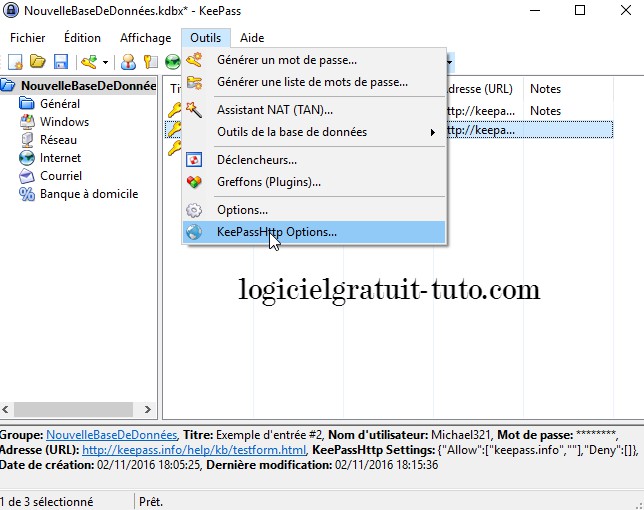The width and height of the screenshot is (644, 510).
Task: Click the toolbar overflow arrow at right
Action: click(450, 62)
